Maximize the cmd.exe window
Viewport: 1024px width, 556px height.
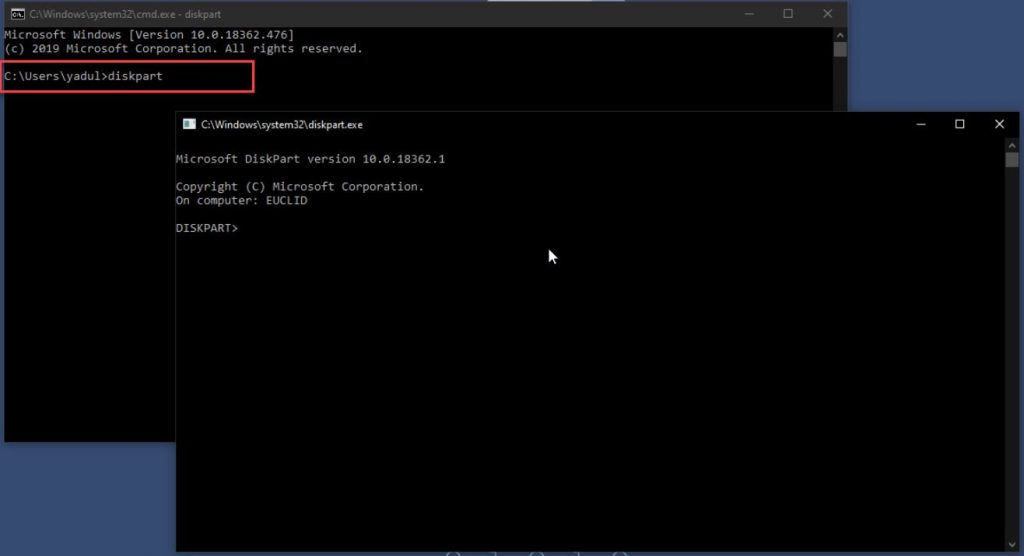click(x=788, y=14)
